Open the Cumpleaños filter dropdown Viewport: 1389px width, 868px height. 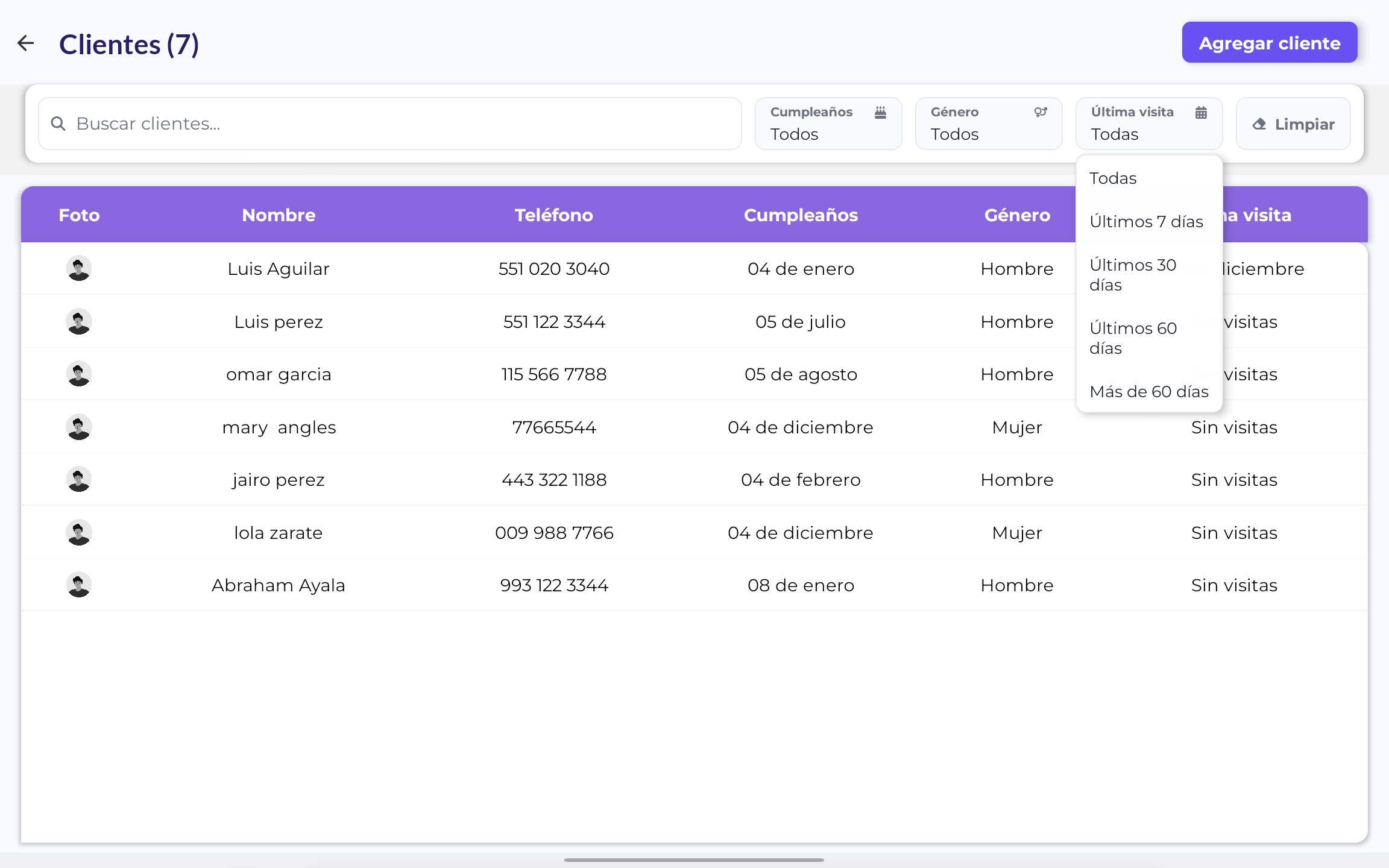point(828,124)
